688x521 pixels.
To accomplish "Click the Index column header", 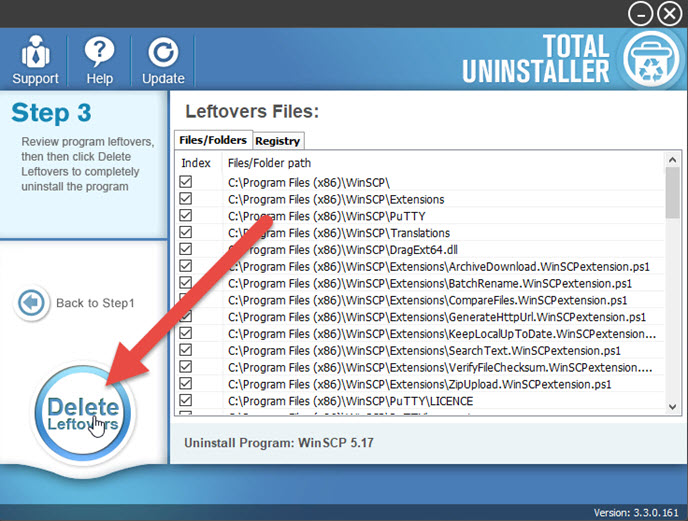I will [x=196, y=163].
